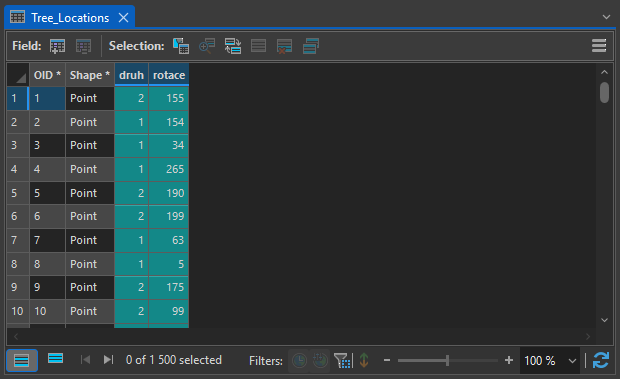620x379 pixels.
Task: Click the OID cell in row 7
Action: point(47,240)
